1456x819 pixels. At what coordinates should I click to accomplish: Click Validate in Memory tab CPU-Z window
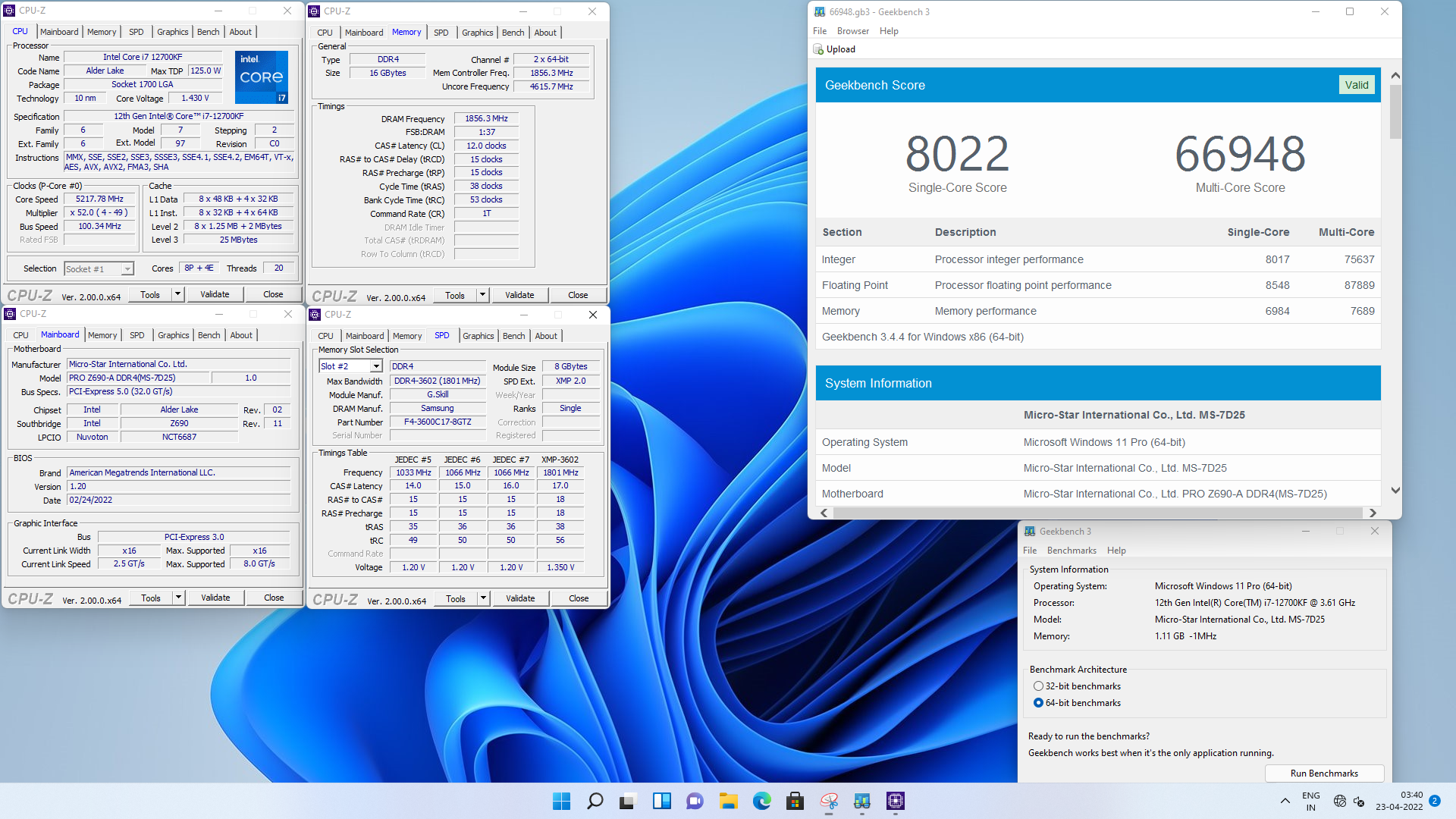point(519,295)
